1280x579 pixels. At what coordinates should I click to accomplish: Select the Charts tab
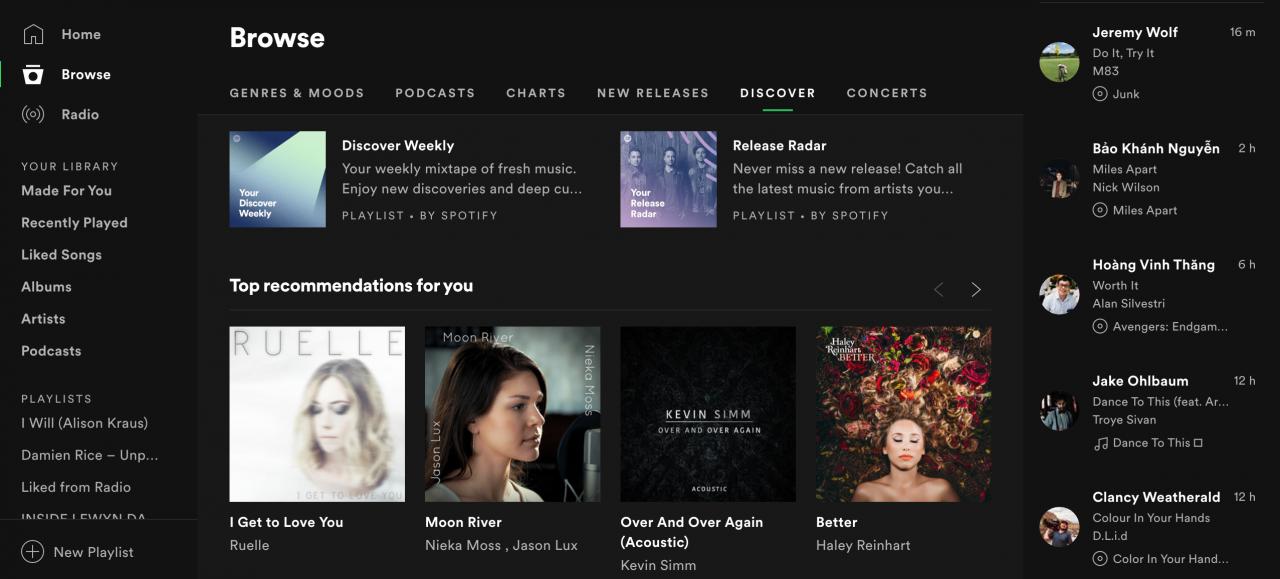535,93
